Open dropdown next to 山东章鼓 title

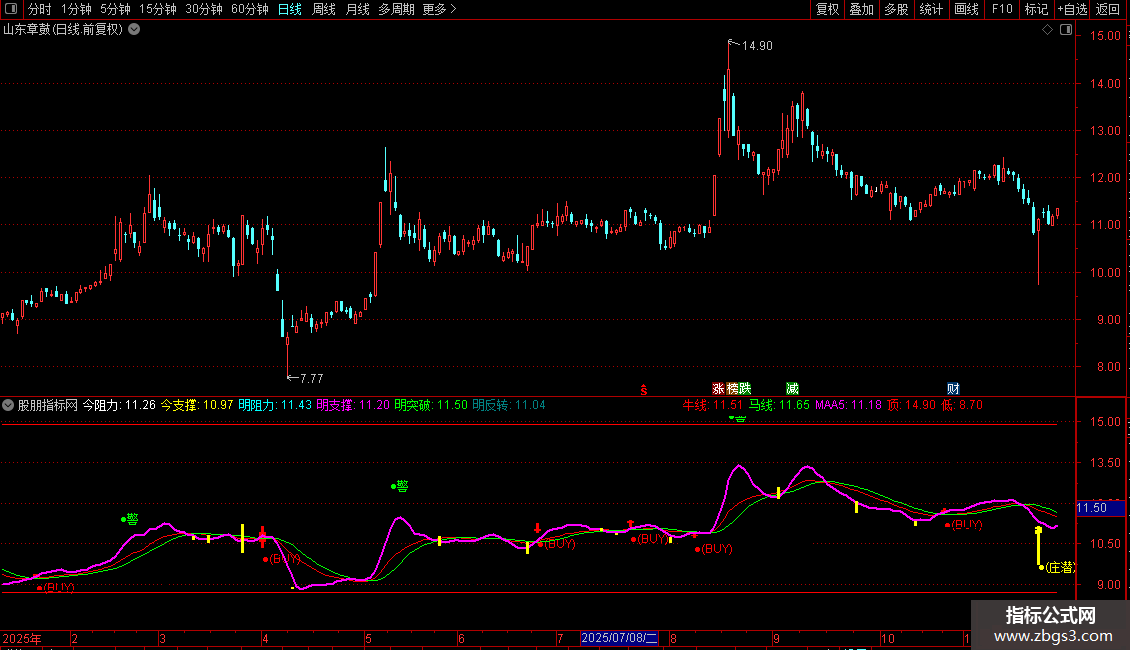tap(134, 30)
